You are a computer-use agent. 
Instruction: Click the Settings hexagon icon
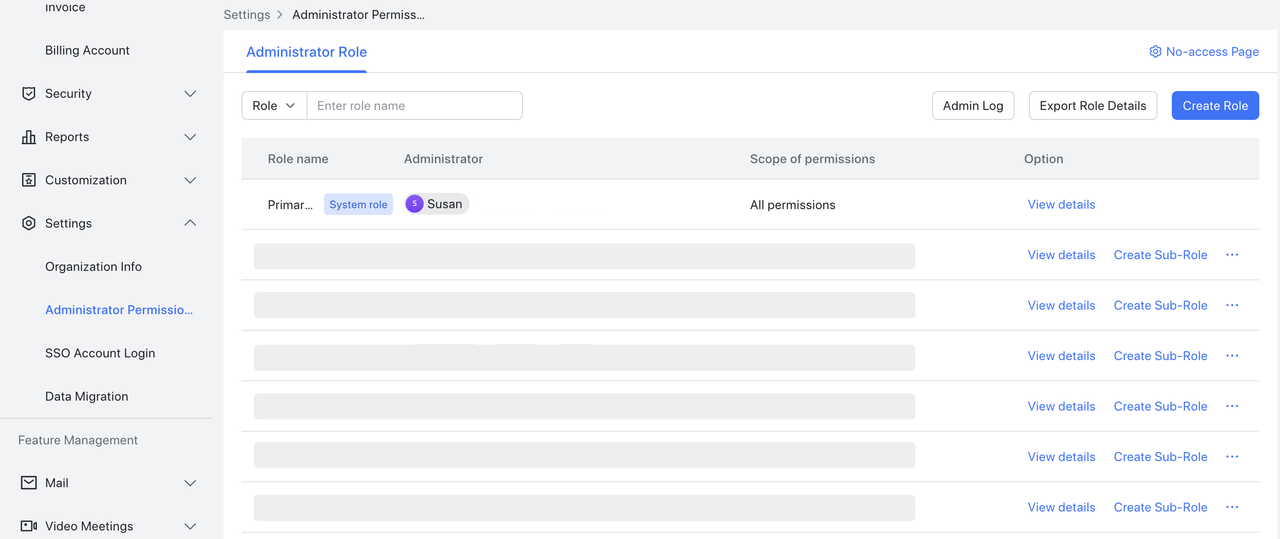[x=29, y=224]
